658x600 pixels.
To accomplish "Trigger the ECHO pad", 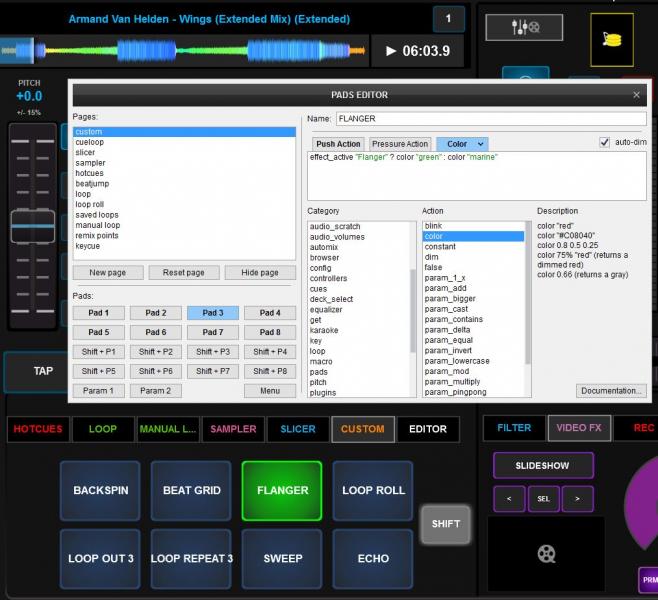I will [373, 559].
